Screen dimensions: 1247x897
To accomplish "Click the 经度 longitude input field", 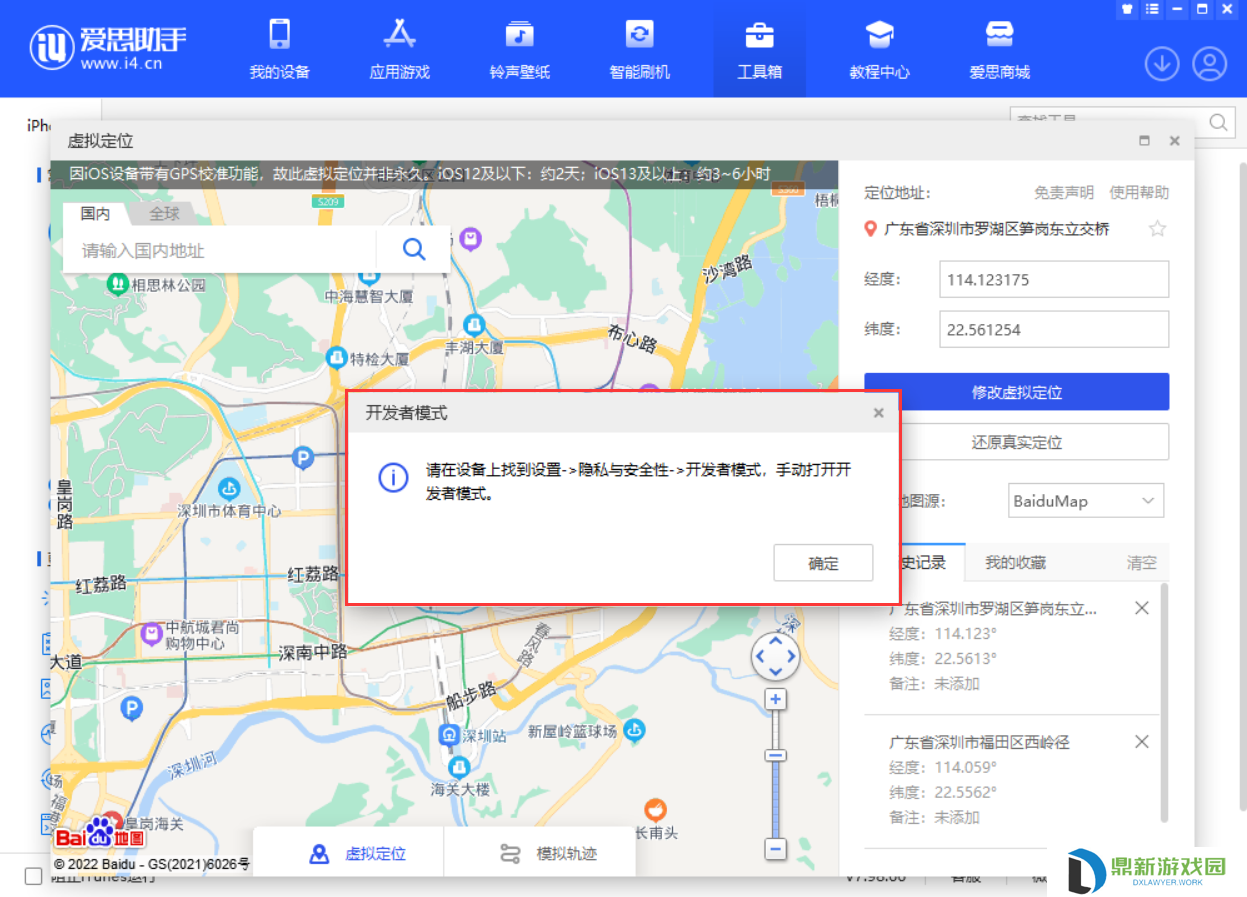I will pyautogui.click(x=1054, y=279).
